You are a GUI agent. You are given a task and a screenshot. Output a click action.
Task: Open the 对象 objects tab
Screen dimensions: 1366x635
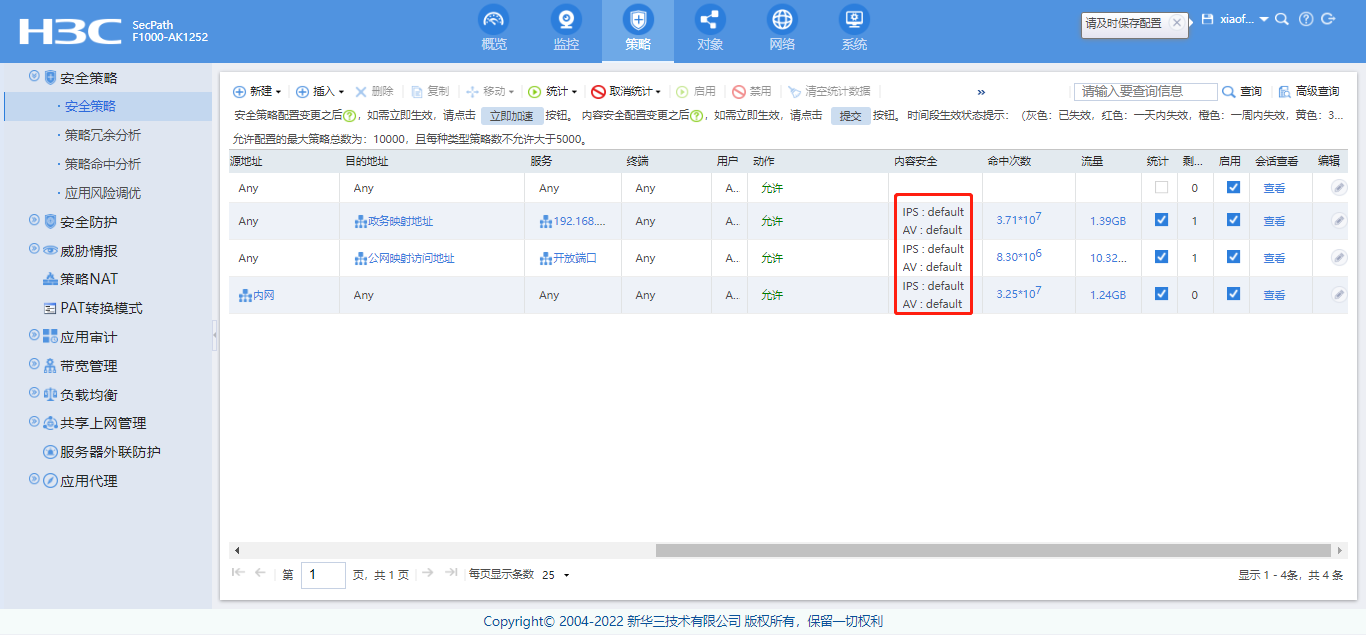tap(710, 29)
